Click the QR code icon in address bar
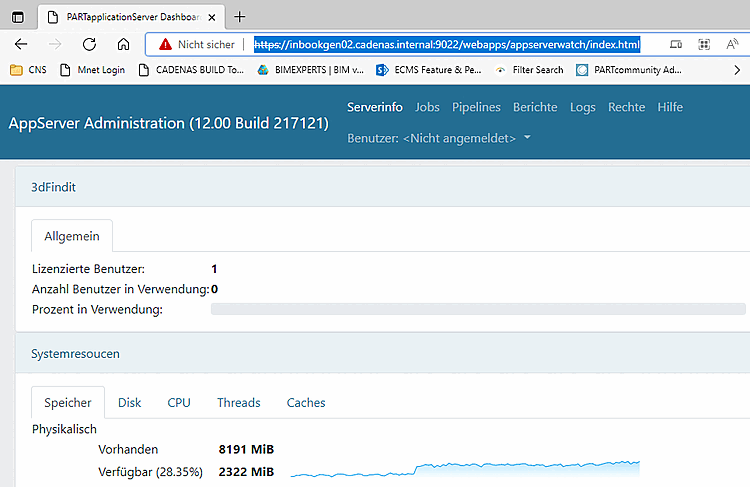This screenshot has width=750, height=487. pos(704,44)
